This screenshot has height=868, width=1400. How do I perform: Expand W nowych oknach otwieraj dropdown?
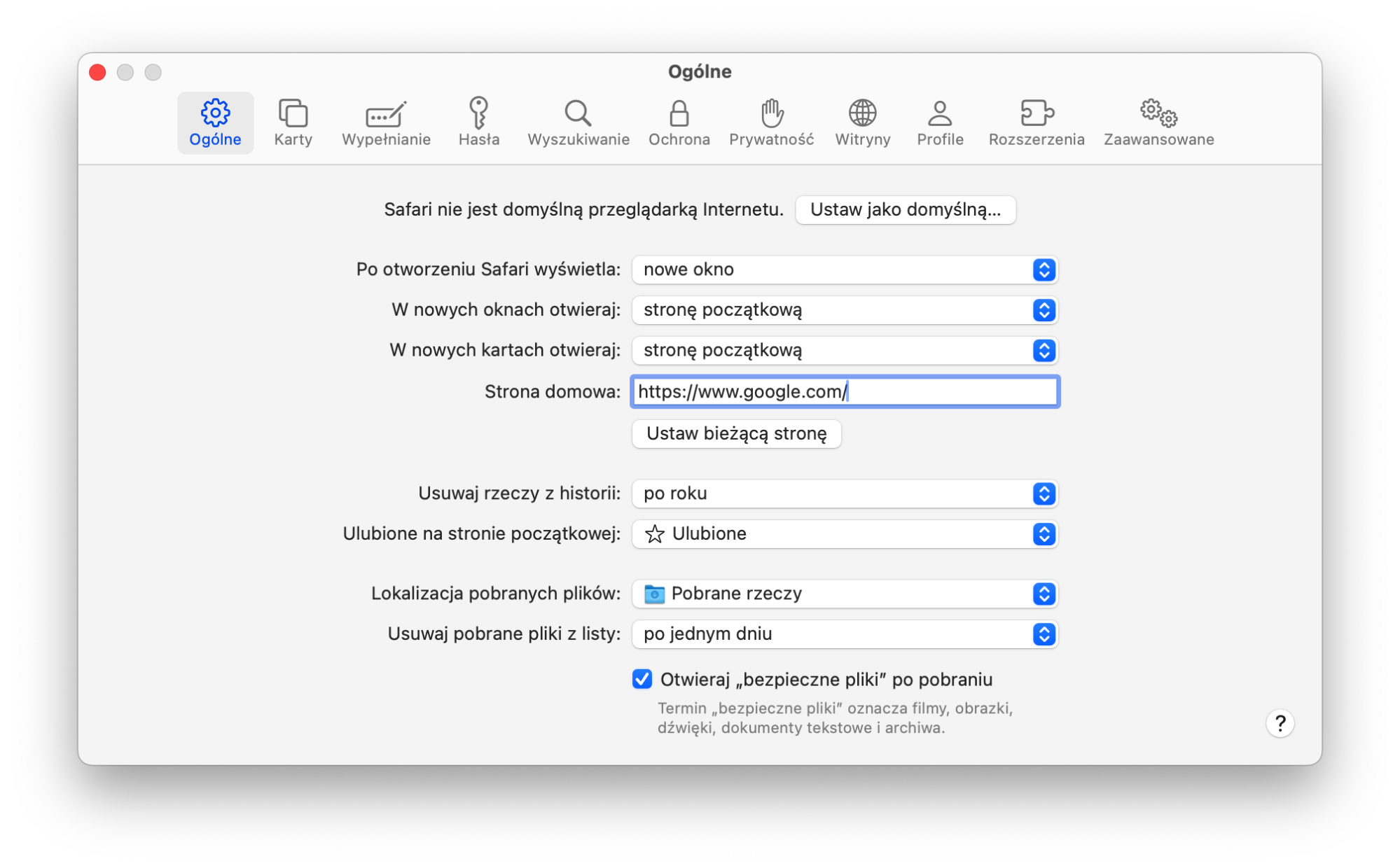845,310
